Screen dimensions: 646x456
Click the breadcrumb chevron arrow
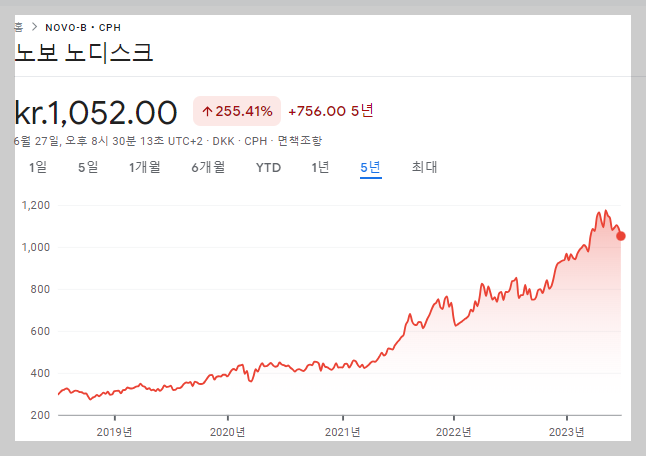point(35,27)
